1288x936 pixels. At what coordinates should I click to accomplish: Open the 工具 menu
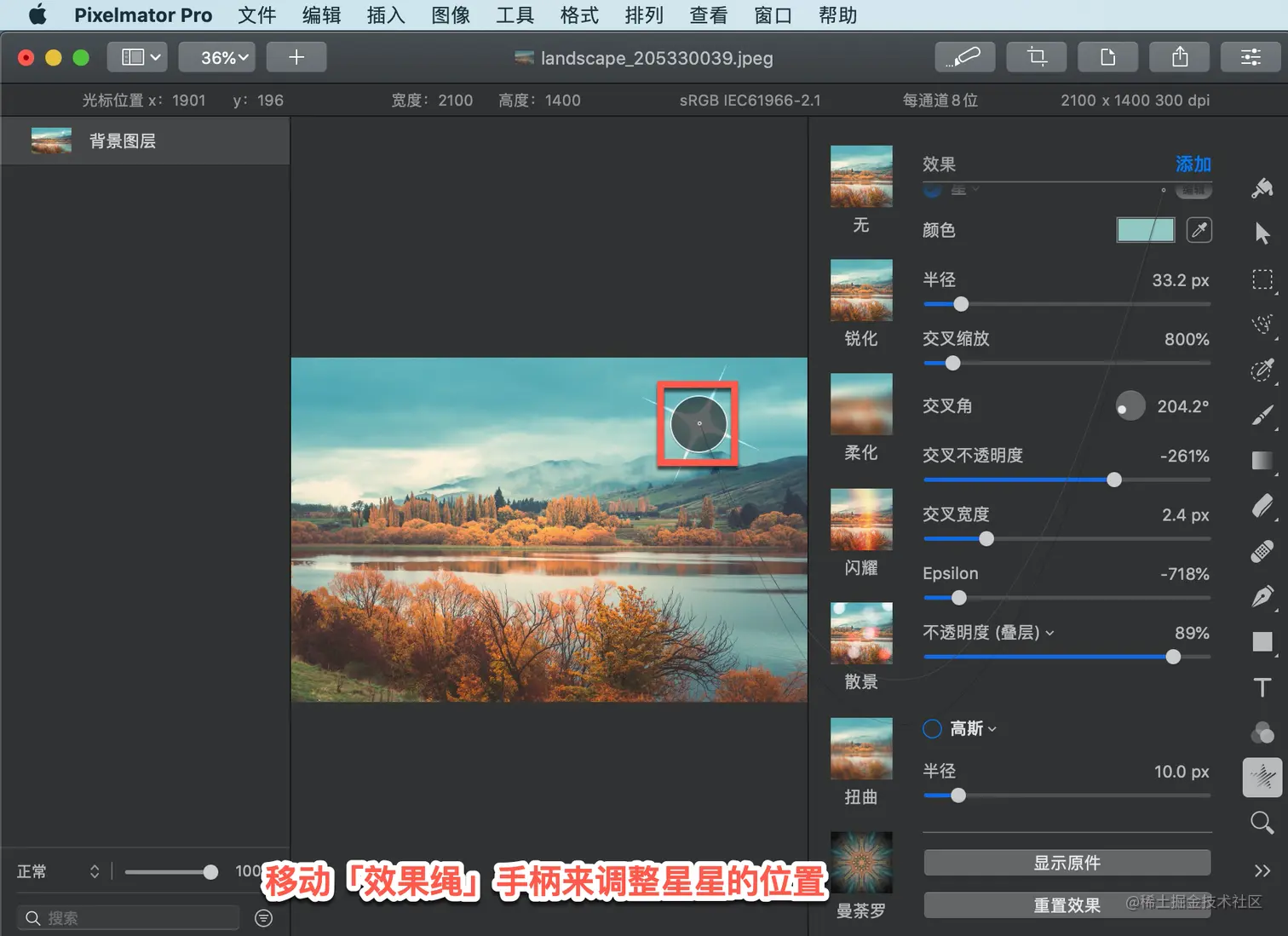click(515, 15)
